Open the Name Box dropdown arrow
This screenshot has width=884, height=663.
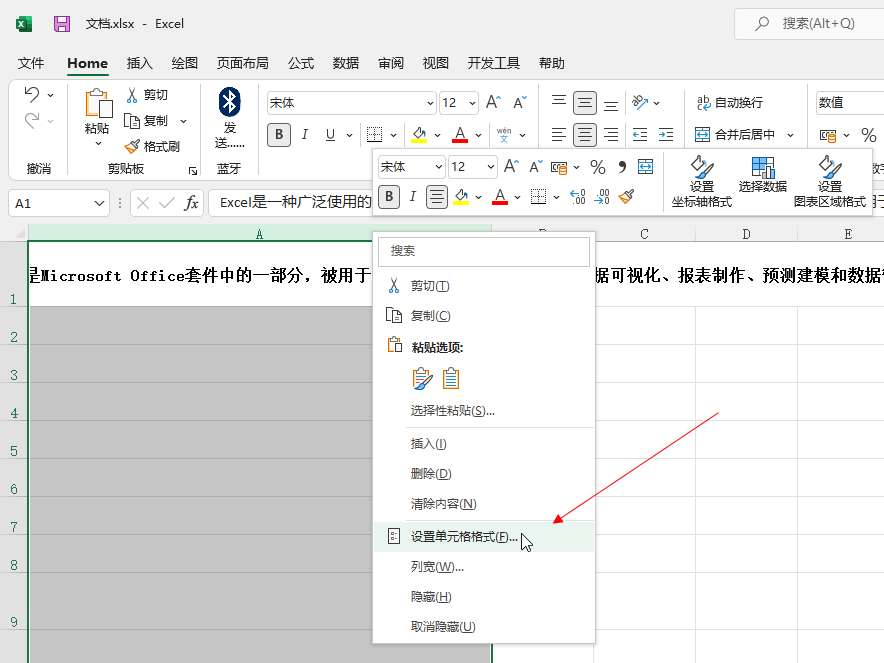(x=99, y=203)
